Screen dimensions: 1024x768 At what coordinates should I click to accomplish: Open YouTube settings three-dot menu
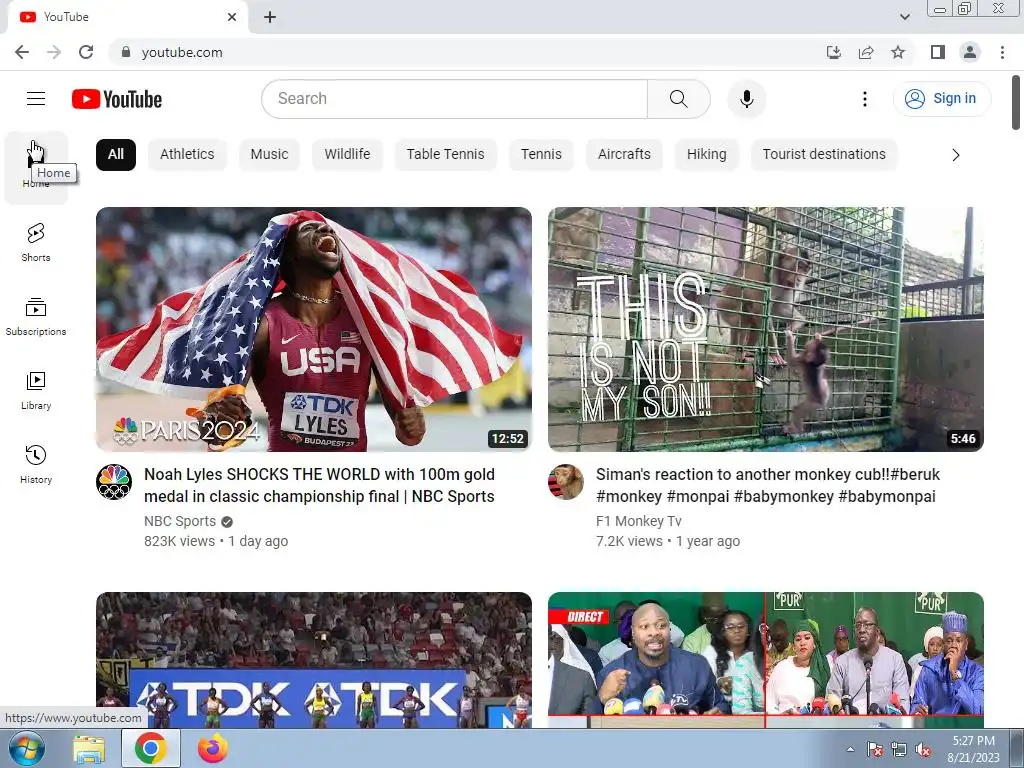(865, 99)
